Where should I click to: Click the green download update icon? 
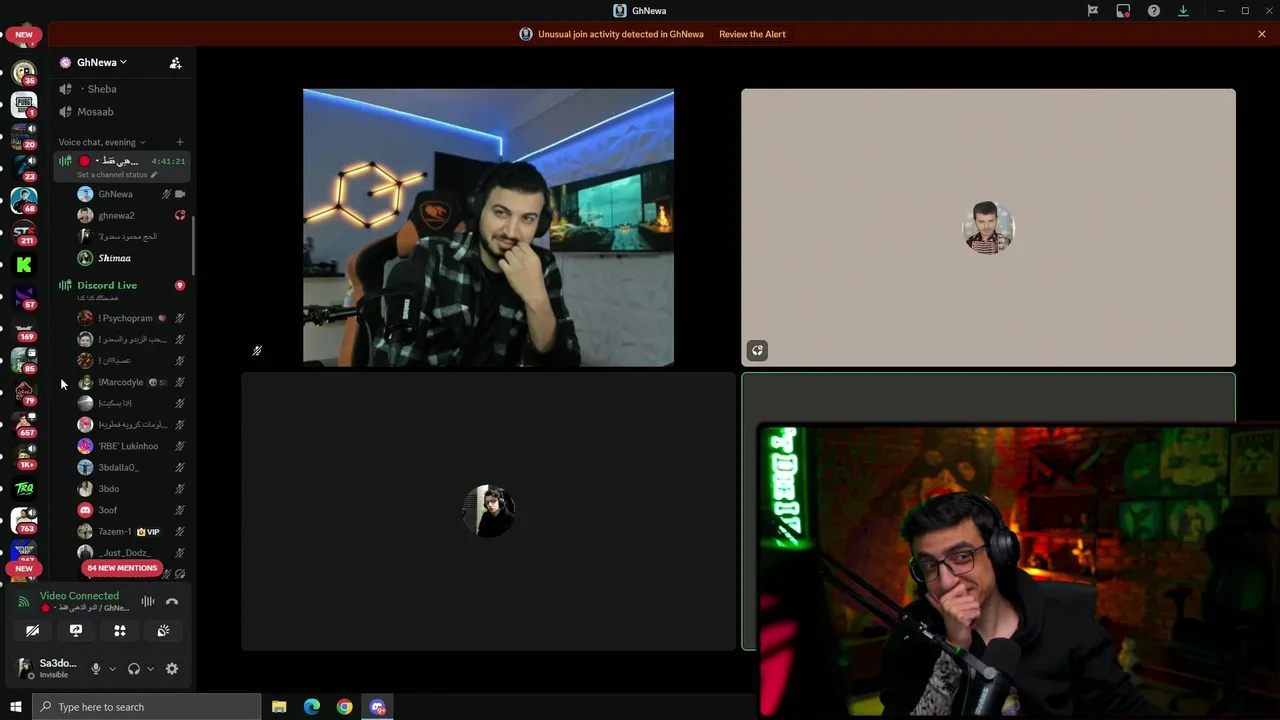(1183, 11)
